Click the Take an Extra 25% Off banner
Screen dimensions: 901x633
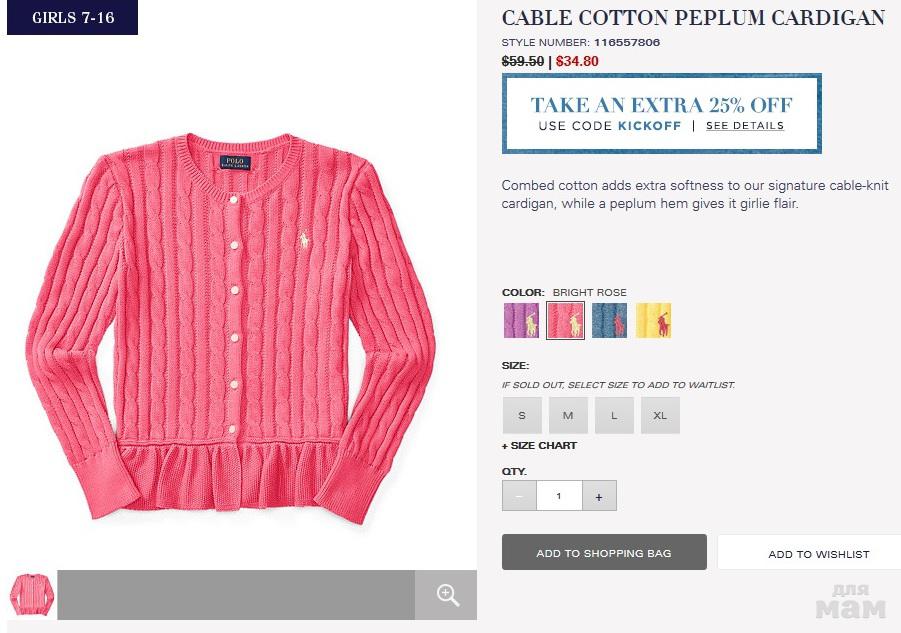point(661,114)
